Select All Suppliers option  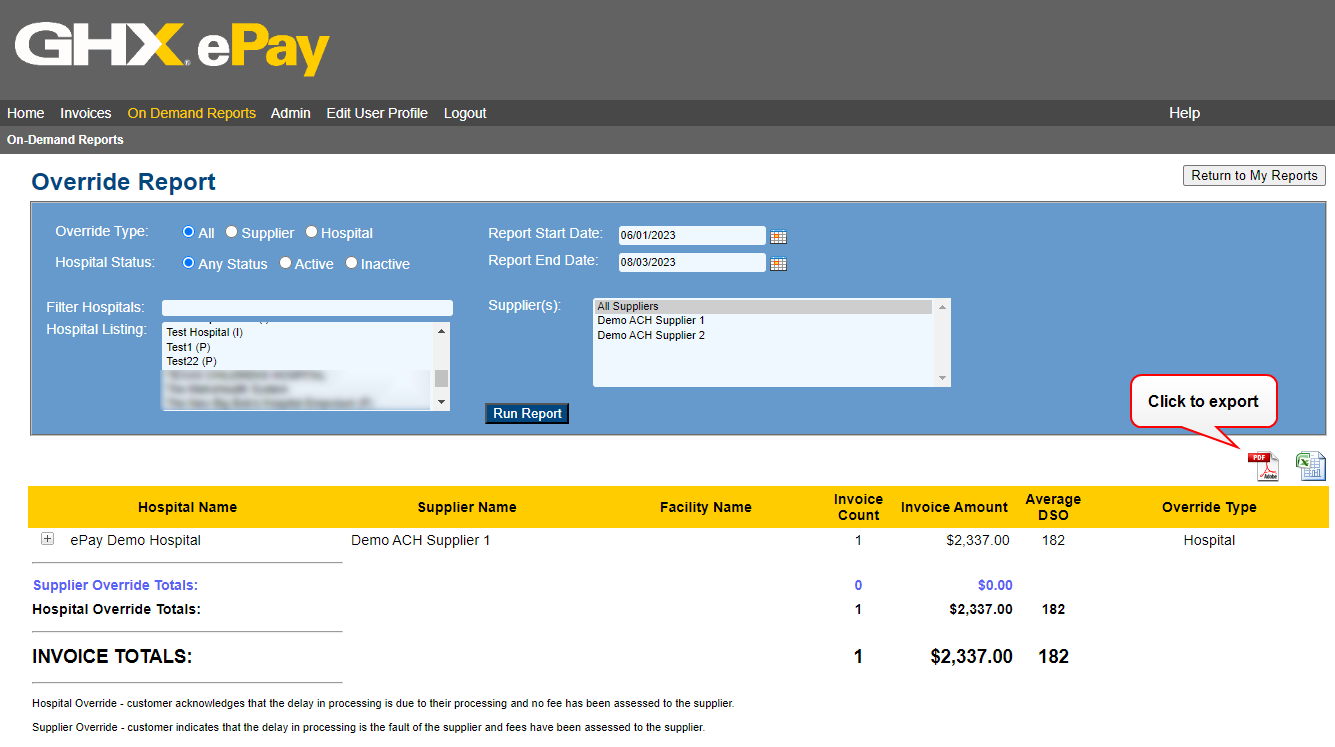click(763, 307)
